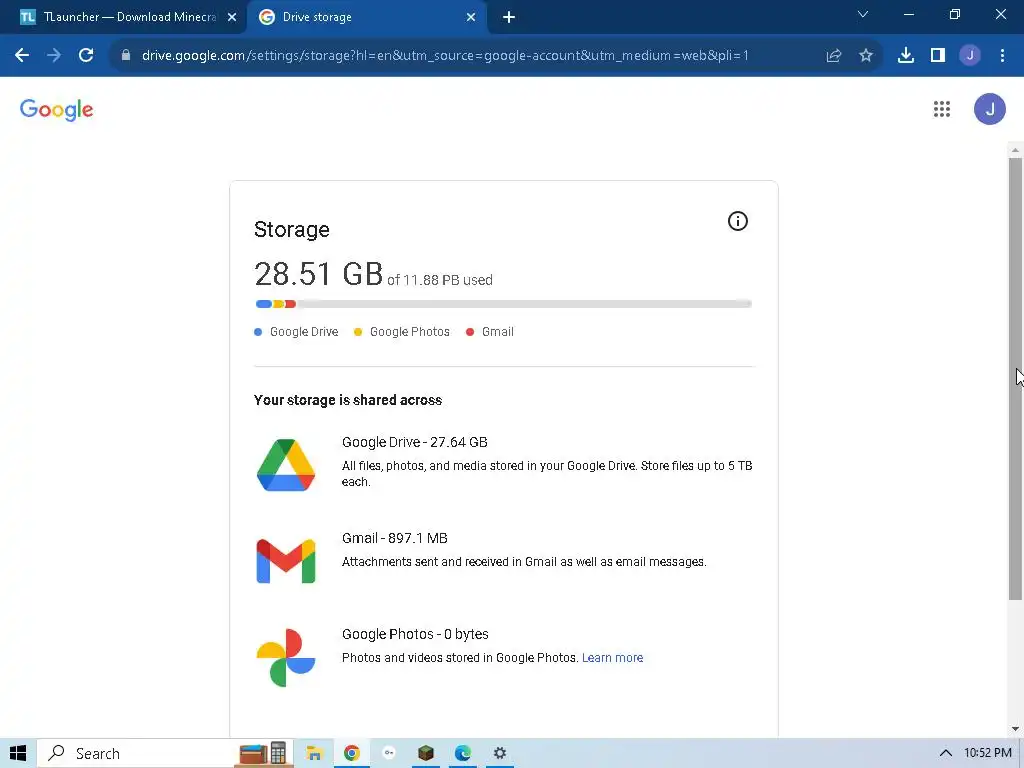
Task: Click the Google logo
Action: [x=57, y=110]
